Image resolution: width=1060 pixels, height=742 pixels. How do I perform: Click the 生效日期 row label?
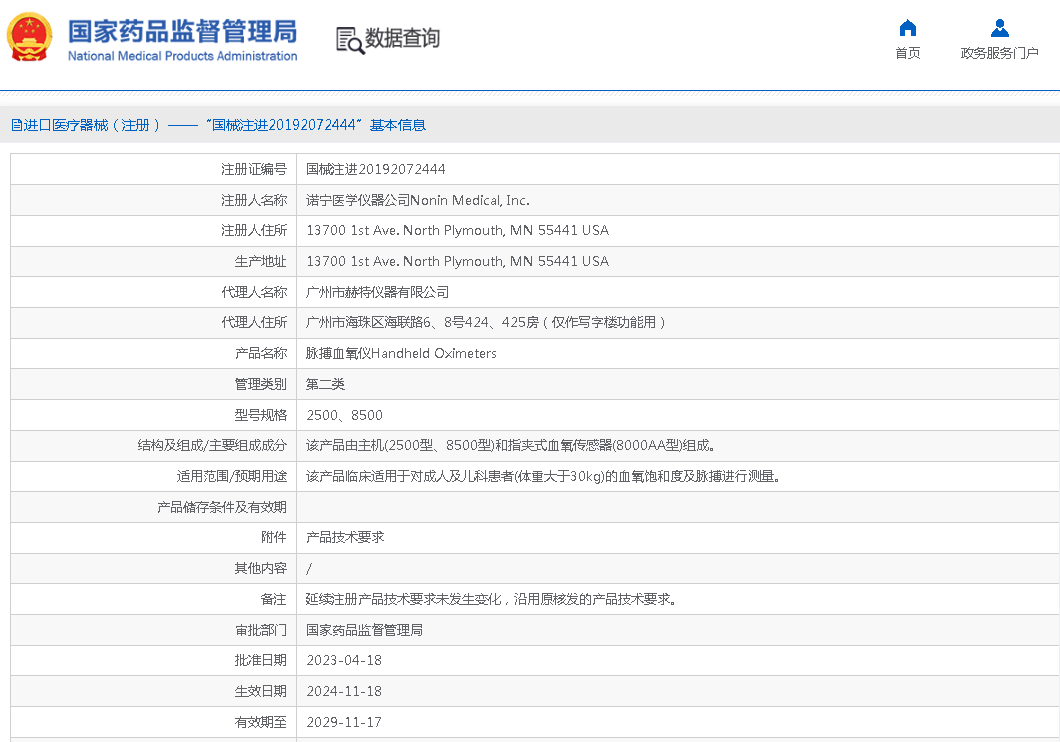(260, 691)
